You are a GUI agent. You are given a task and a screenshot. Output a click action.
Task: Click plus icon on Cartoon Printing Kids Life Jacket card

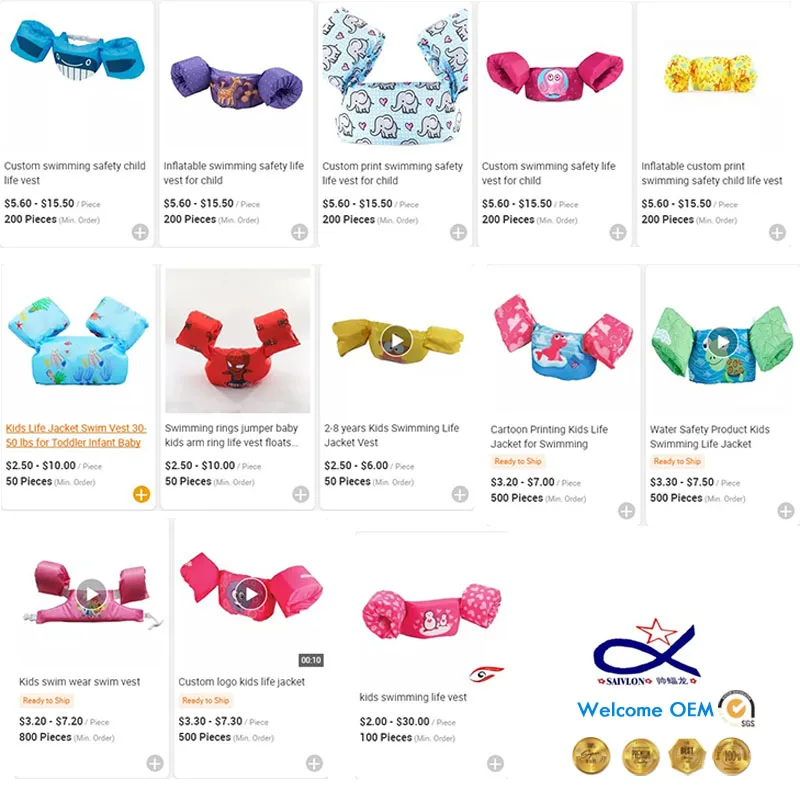coord(627,511)
